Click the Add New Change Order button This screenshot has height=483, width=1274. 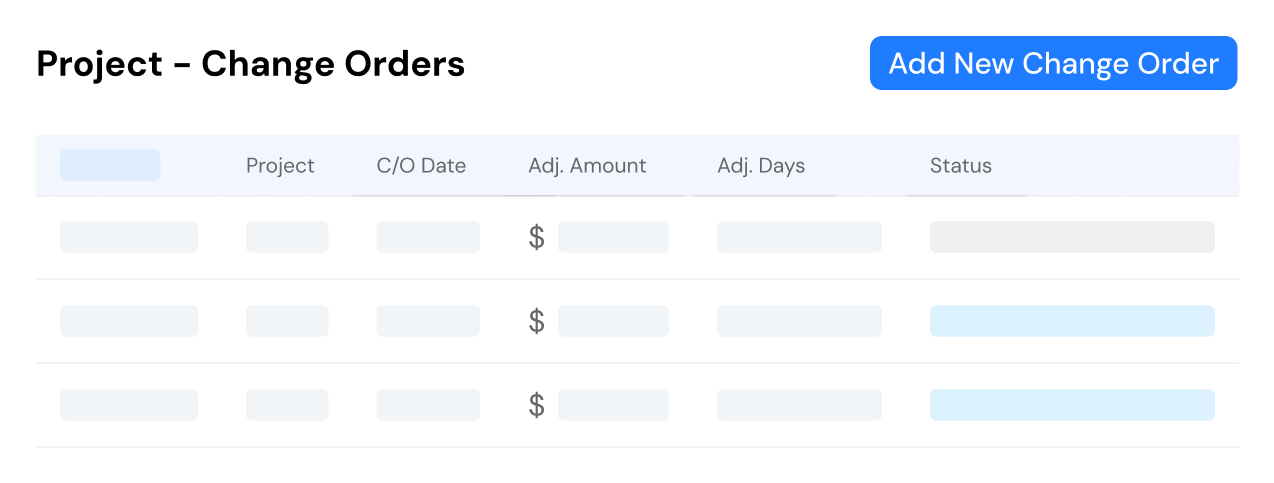pos(1053,63)
